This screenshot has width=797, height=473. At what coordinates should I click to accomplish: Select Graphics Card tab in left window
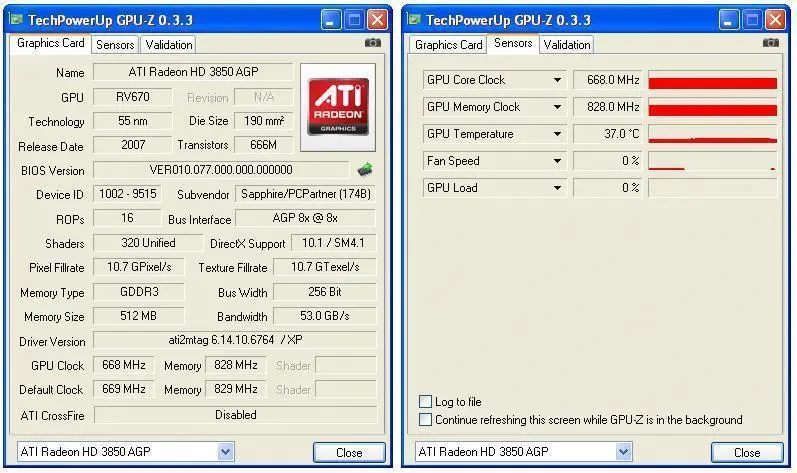click(x=50, y=43)
